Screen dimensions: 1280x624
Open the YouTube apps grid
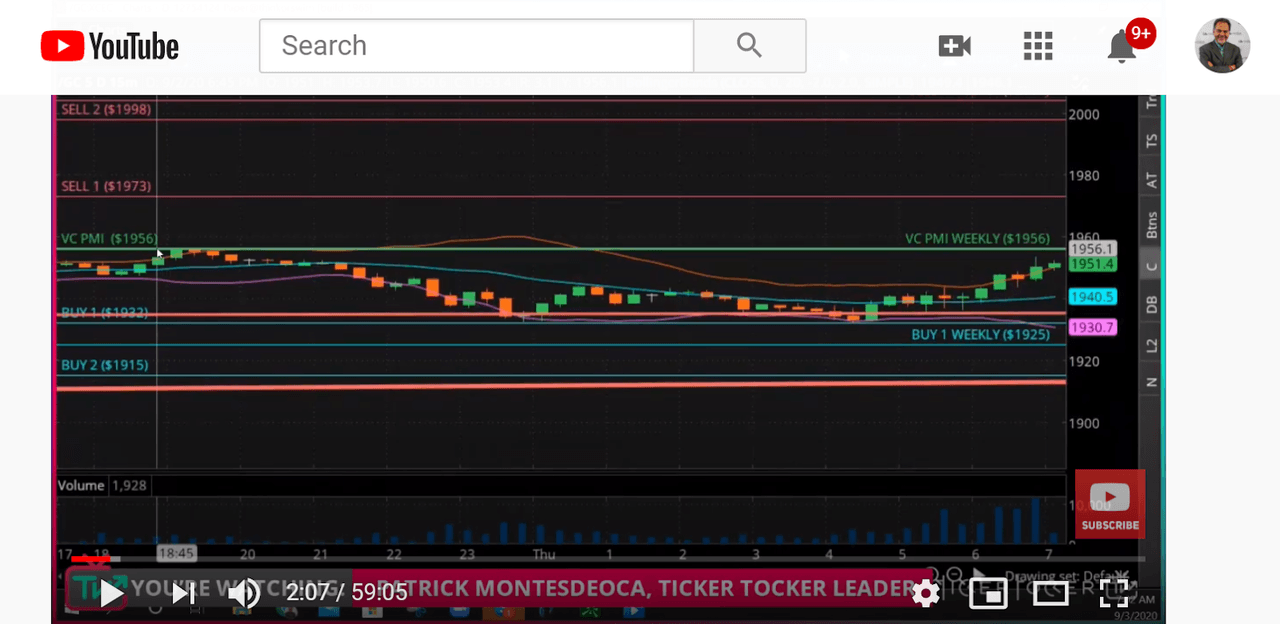click(x=1038, y=45)
